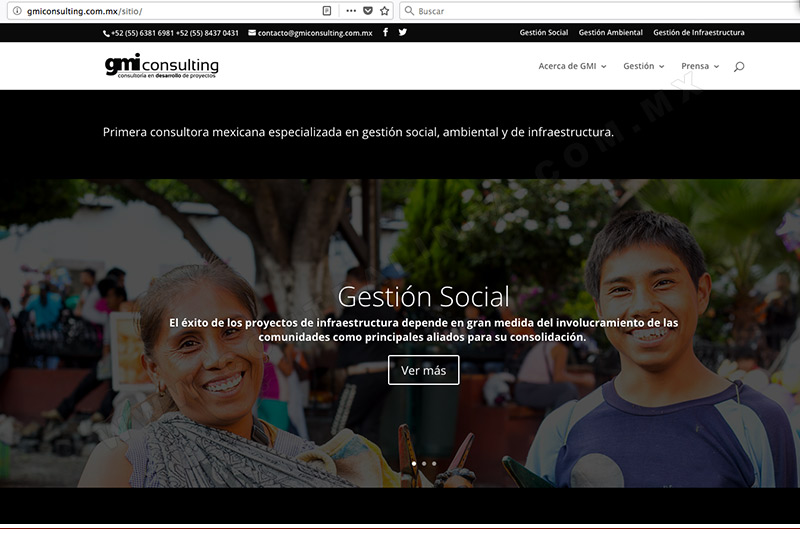
Task: Open the page actions three-dots menu
Action: click(351, 11)
